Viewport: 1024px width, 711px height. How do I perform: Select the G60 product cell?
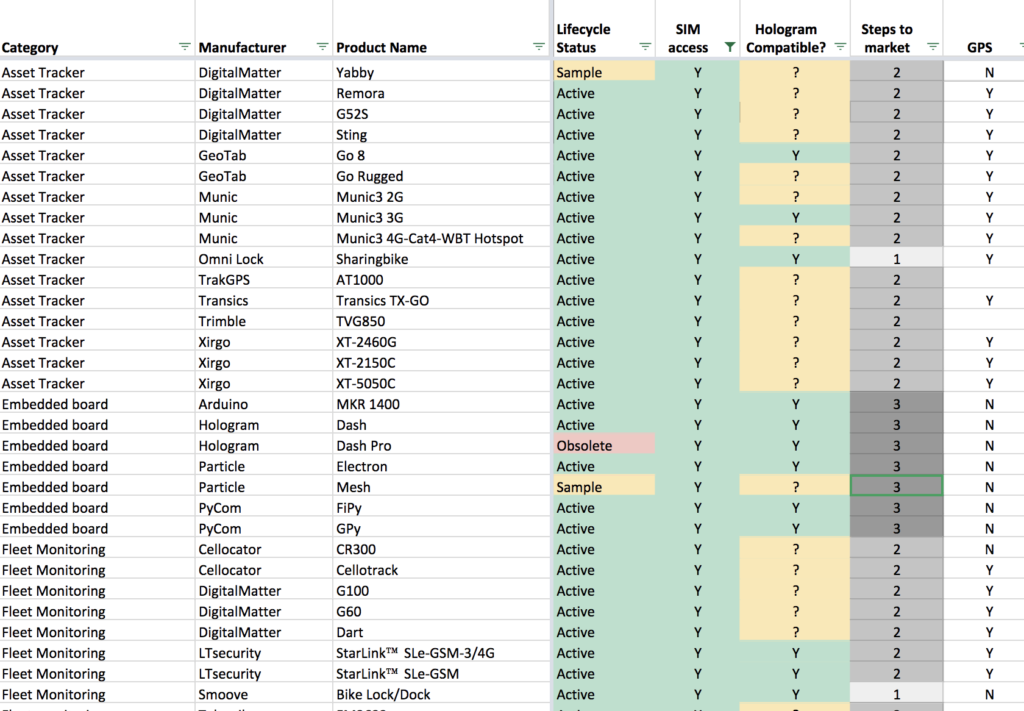pyautogui.click(x=441, y=611)
